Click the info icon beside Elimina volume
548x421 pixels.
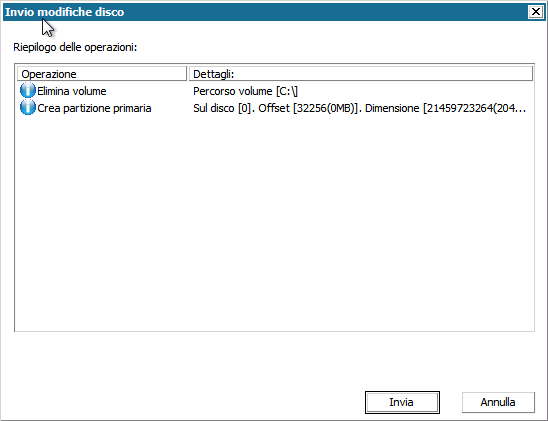(x=28, y=90)
